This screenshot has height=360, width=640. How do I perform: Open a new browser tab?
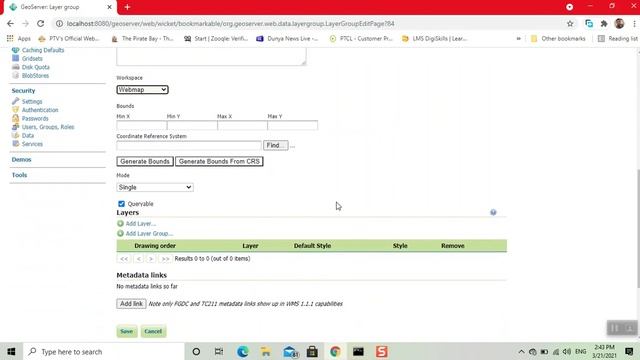coord(127,7)
